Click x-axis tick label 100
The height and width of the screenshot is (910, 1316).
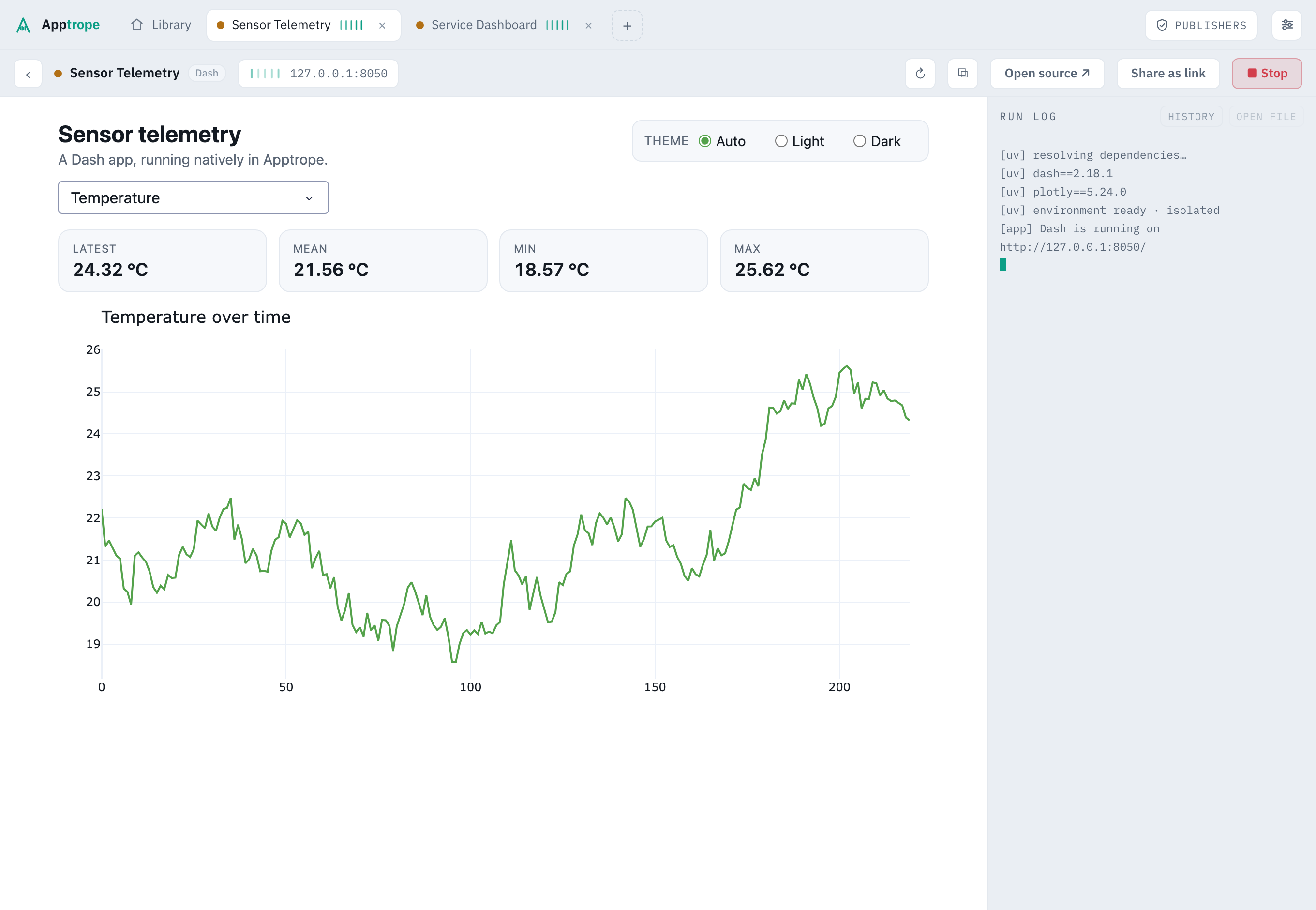(x=470, y=687)
